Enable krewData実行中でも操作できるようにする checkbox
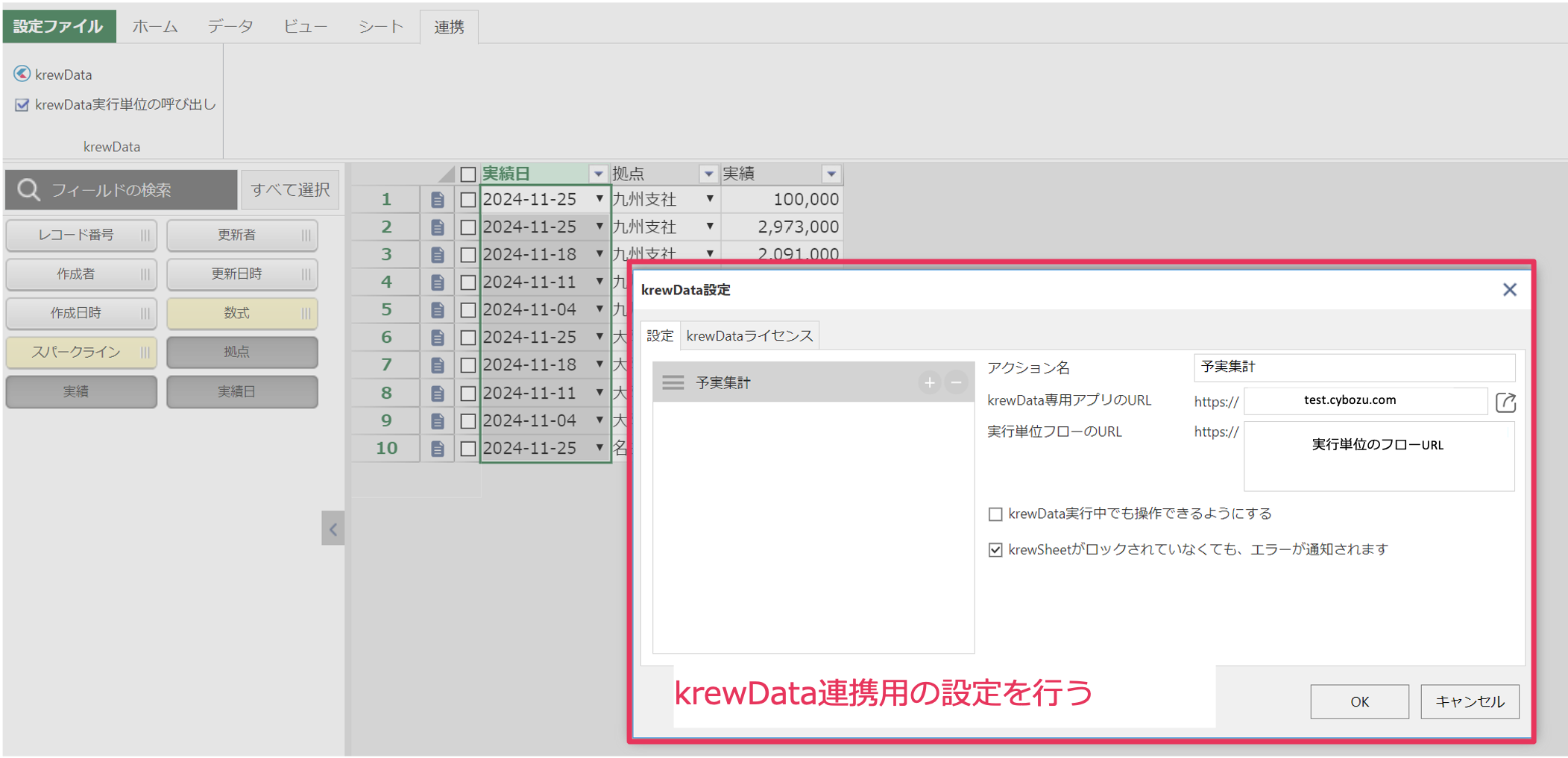The image size is (1568, 758). click(995, 514)
